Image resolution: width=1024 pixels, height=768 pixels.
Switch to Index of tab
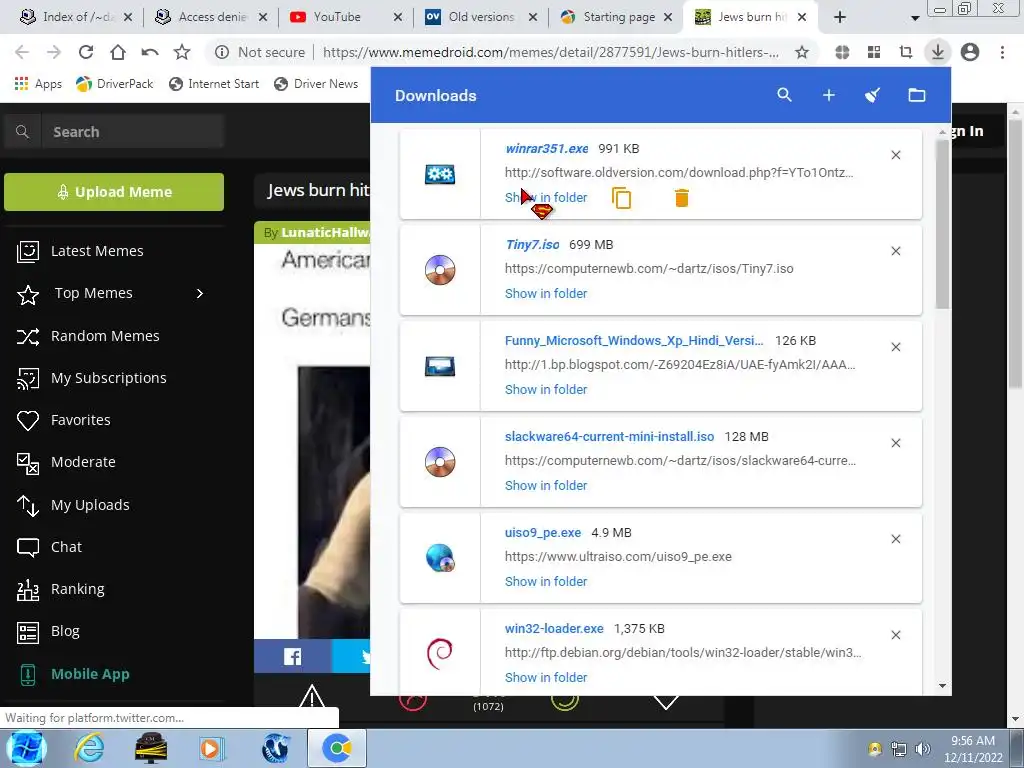tap(75, 17)
